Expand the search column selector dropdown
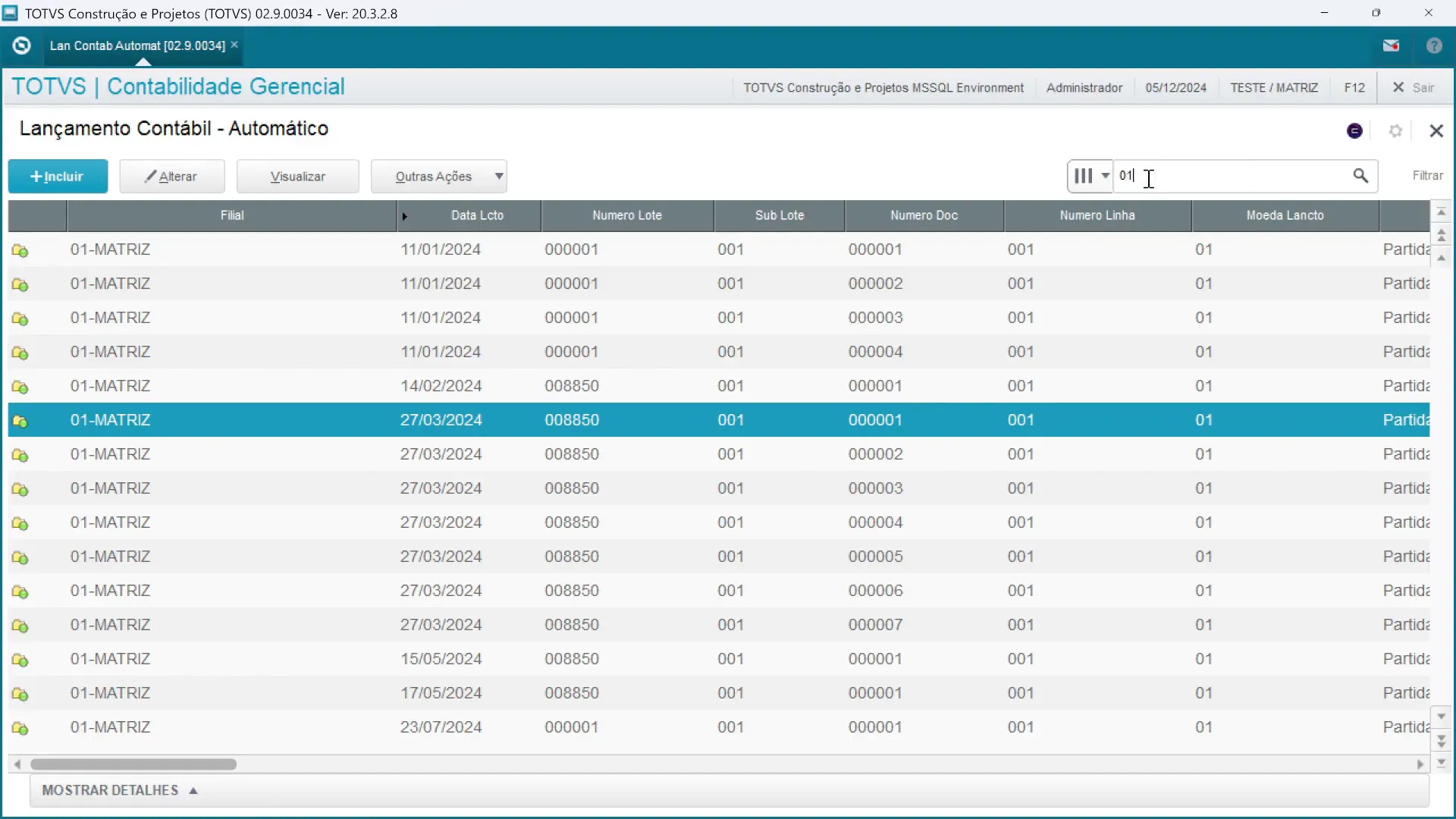The width and height of the screenshot is (1456, 819). 1090,176
